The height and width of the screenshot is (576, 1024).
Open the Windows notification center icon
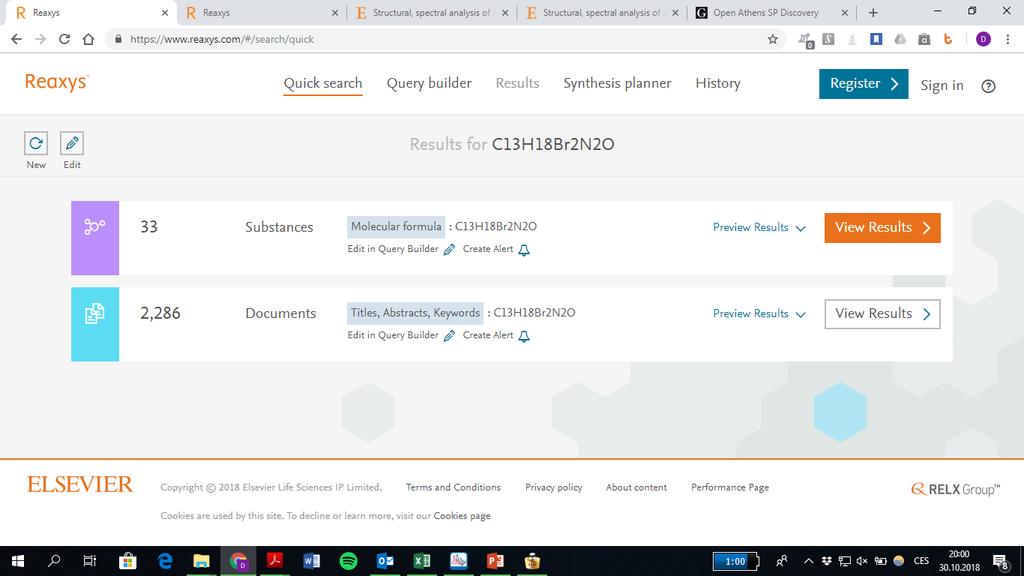(x=1000, y=561)
